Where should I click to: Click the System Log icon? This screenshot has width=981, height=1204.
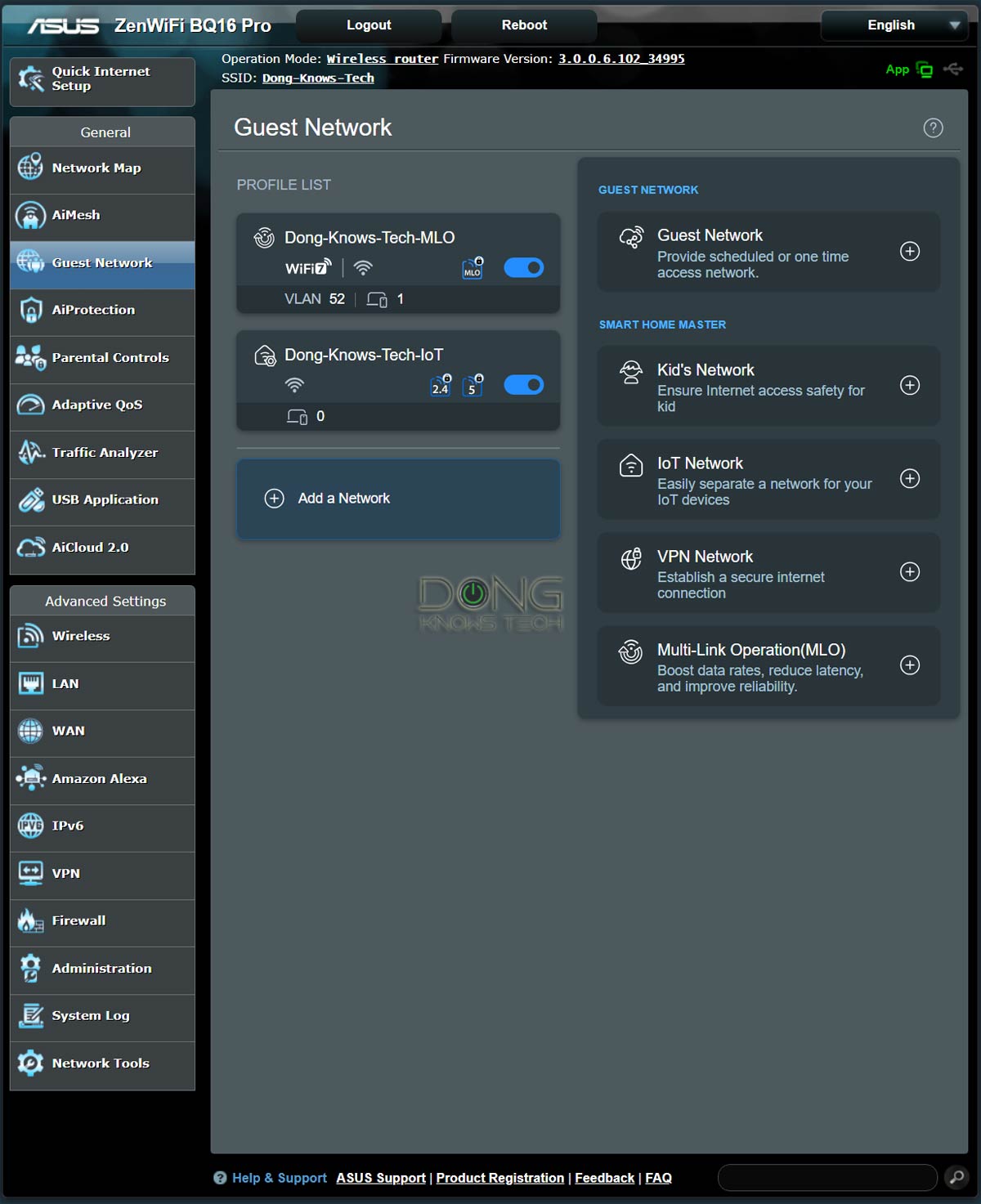point(30,1015)
